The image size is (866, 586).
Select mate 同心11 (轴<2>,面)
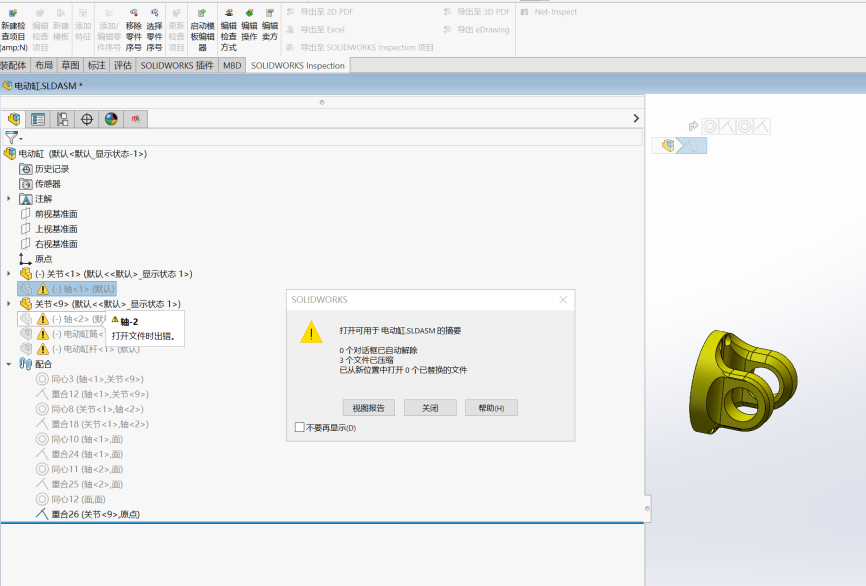[x=80, y=469]
